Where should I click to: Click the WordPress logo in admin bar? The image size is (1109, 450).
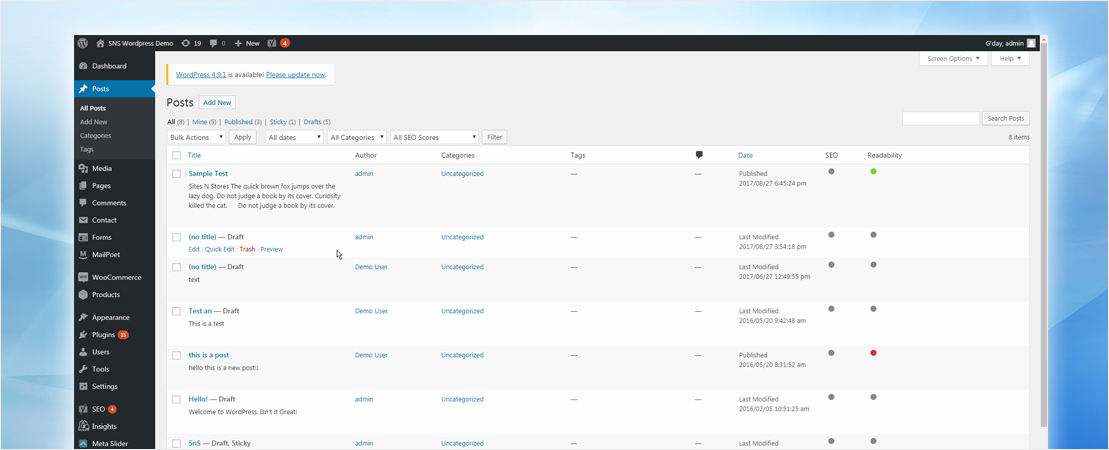[x=84, y=43]
